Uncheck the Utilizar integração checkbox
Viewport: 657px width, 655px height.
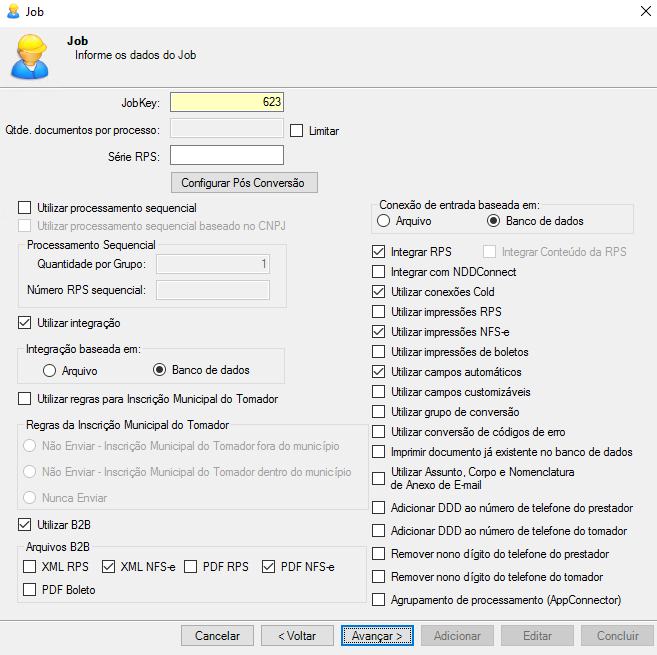click(x=25, y=323)
